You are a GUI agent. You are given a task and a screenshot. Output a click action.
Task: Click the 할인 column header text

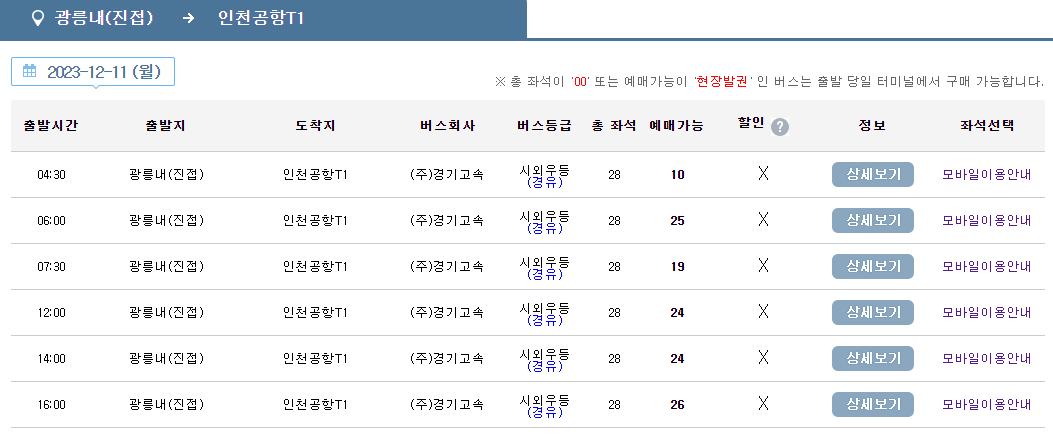click(751, 124)
